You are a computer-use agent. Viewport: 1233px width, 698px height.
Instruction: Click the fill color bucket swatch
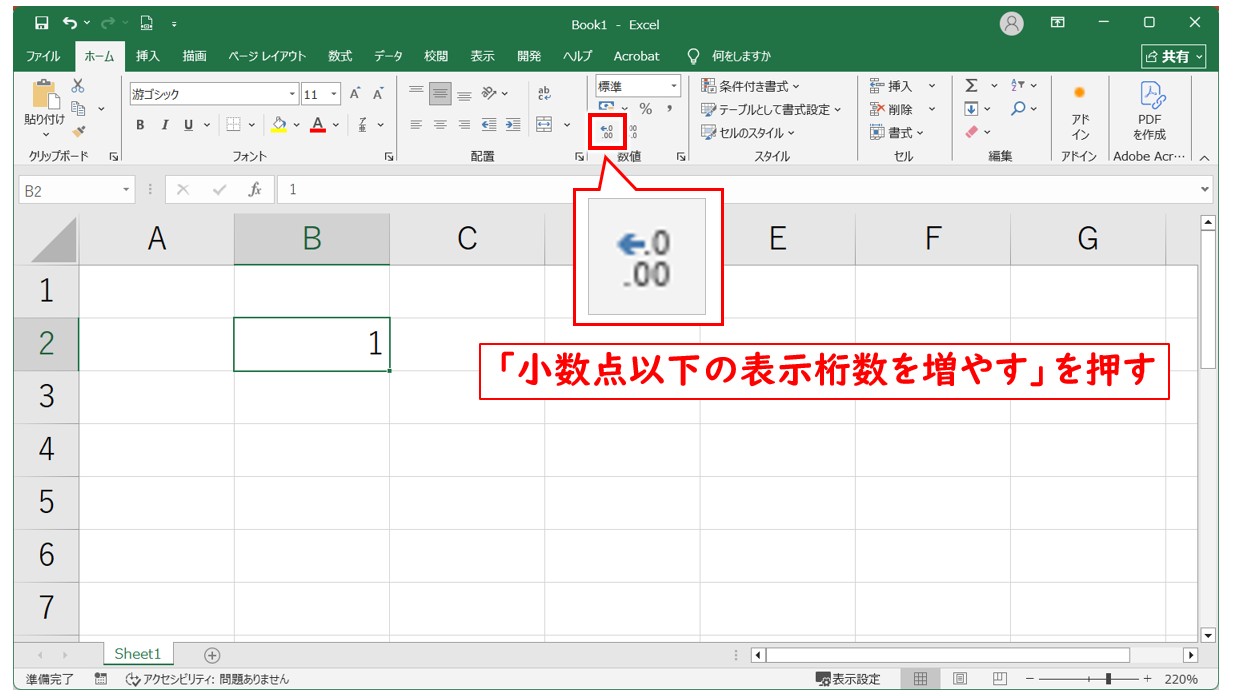(279, 125)
